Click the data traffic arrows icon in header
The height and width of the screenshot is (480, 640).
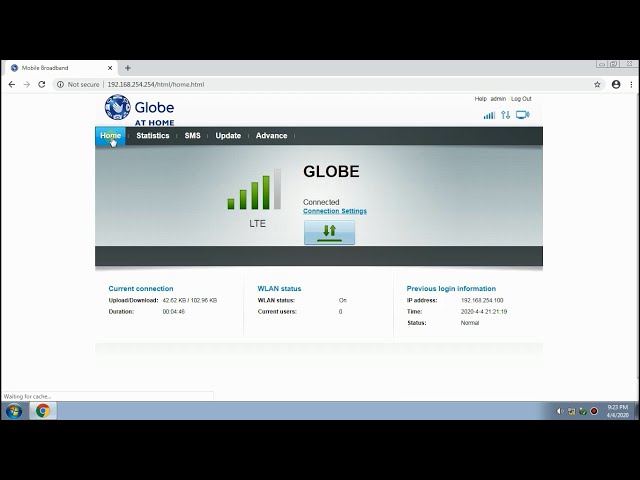[506, 115]
